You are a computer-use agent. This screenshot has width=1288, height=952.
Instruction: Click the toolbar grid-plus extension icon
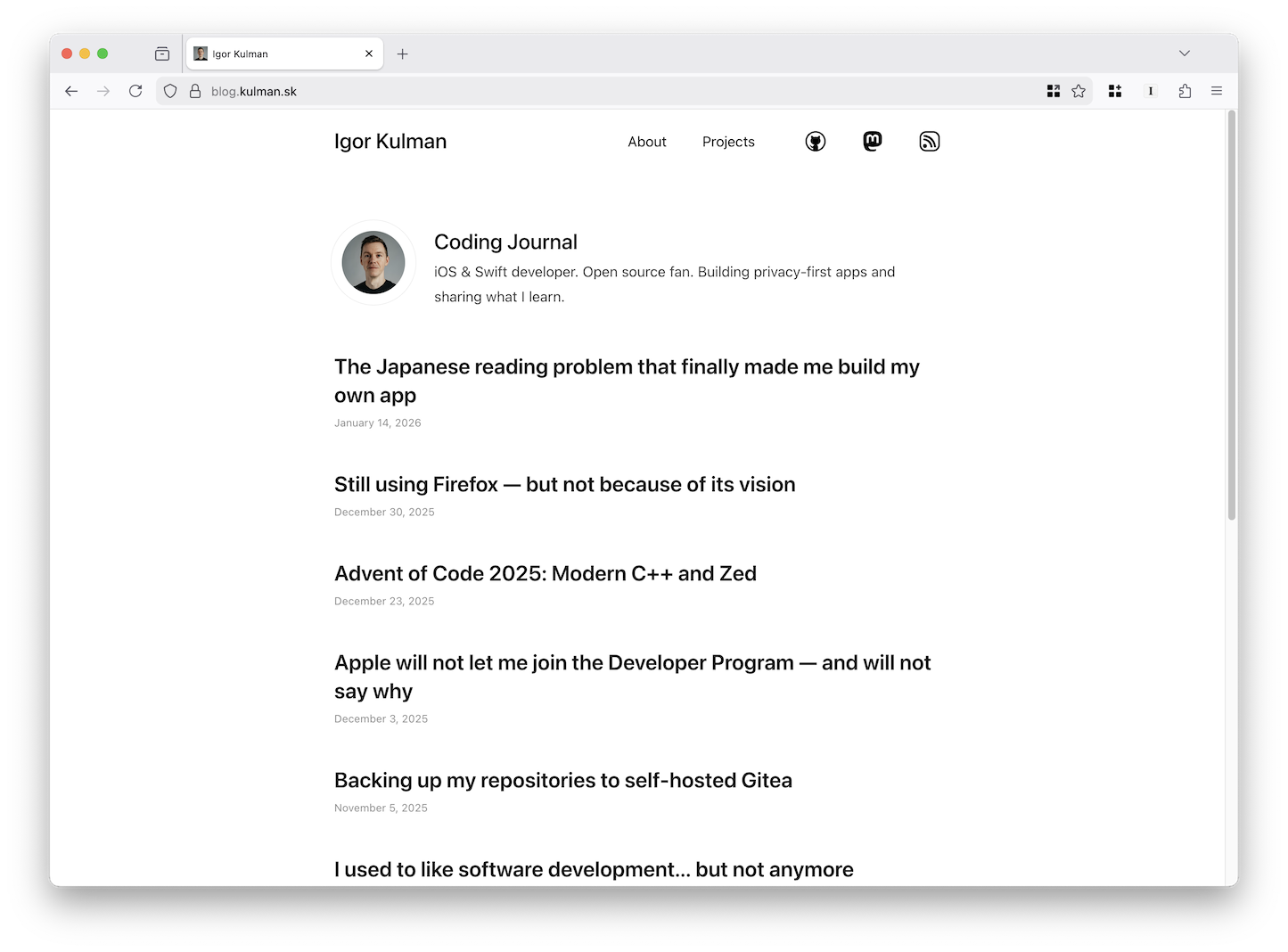(1115, 91)
